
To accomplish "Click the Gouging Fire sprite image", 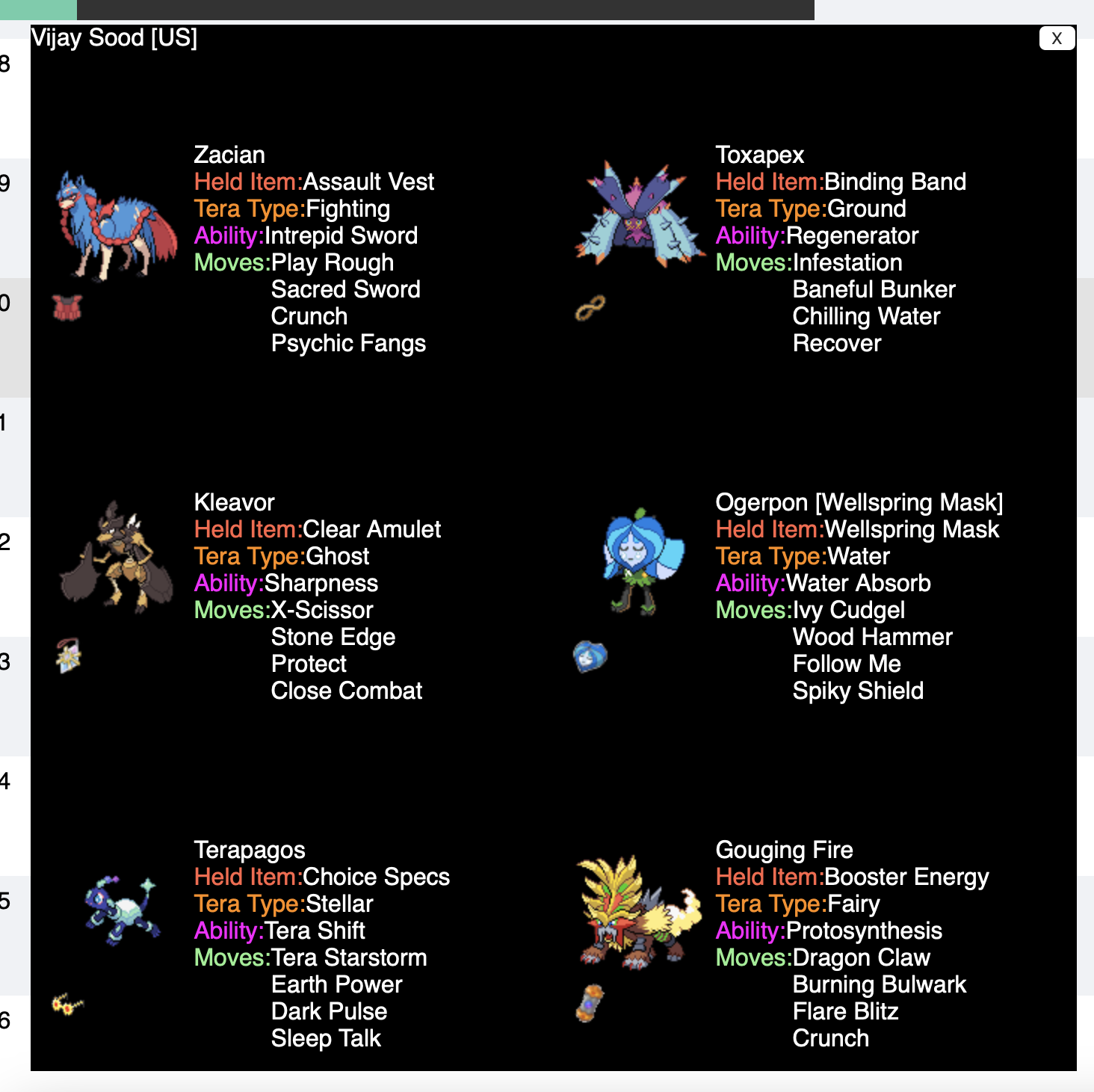I will pyautogui.click(x=640, y=912).
